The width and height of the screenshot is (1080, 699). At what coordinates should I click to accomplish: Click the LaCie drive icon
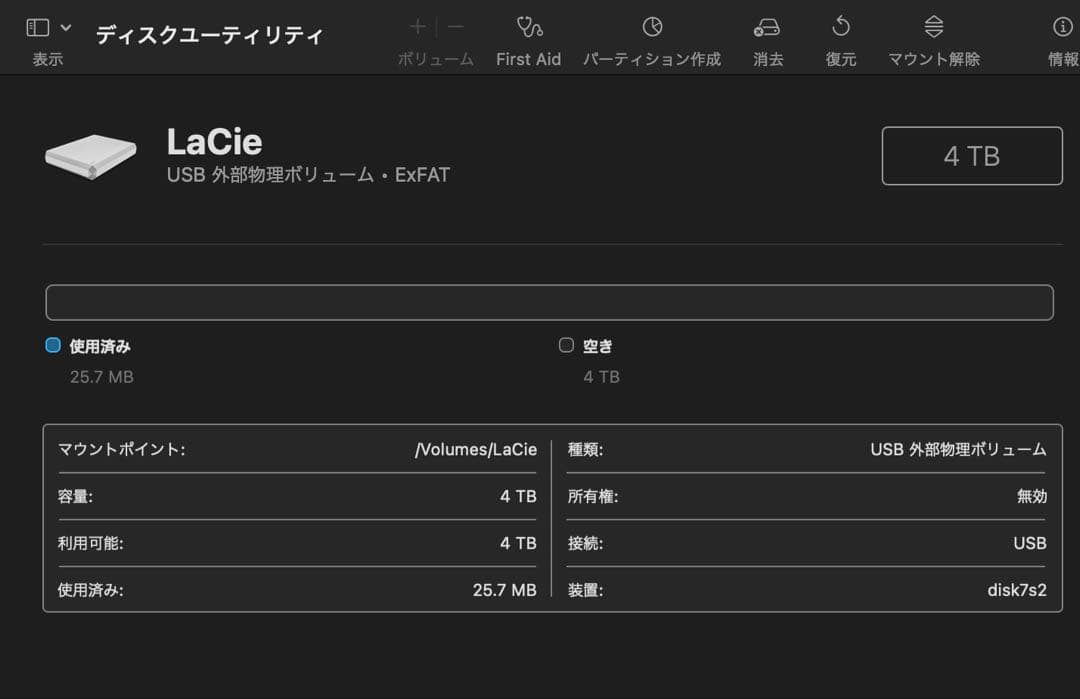(91, 156)
